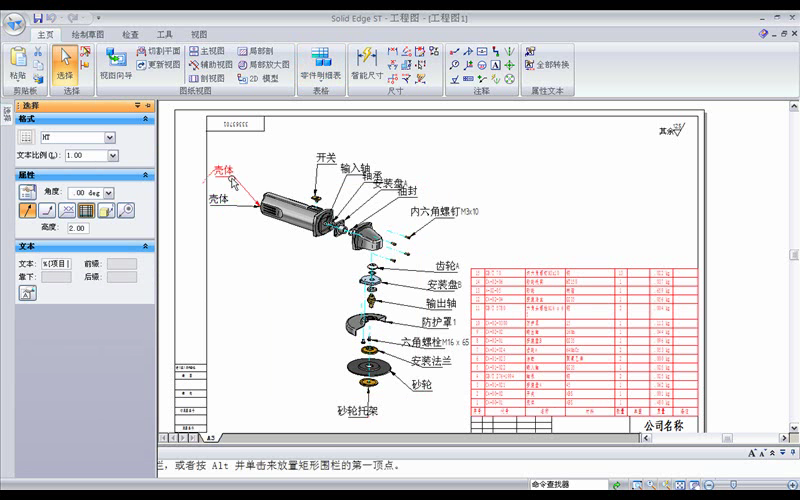Open the Solid Edge application button
The width and height of the screenshot is (800, 500).
14,24
